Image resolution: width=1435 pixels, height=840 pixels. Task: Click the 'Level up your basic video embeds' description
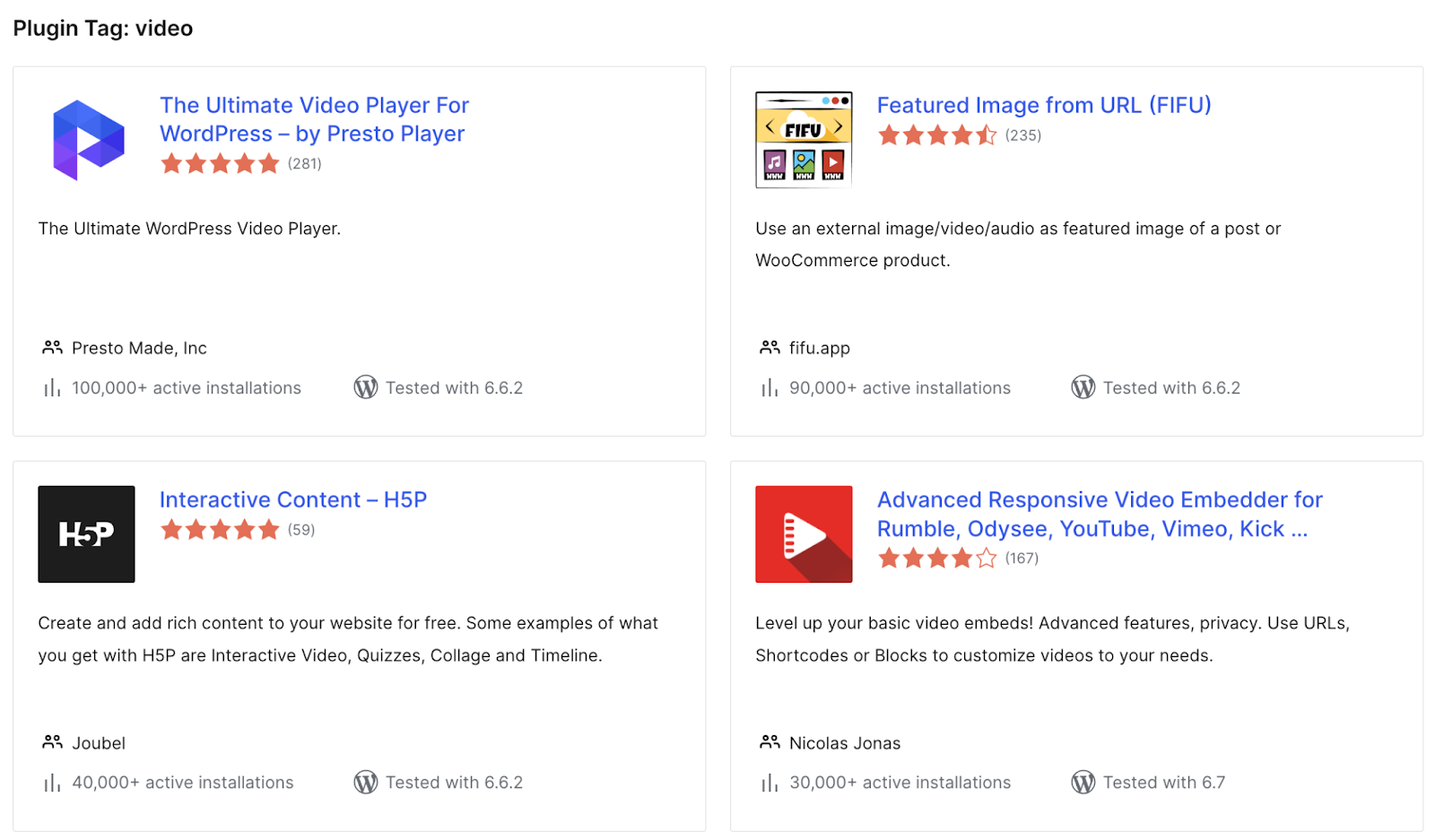pyautogui.click(x=1052, y=639)
